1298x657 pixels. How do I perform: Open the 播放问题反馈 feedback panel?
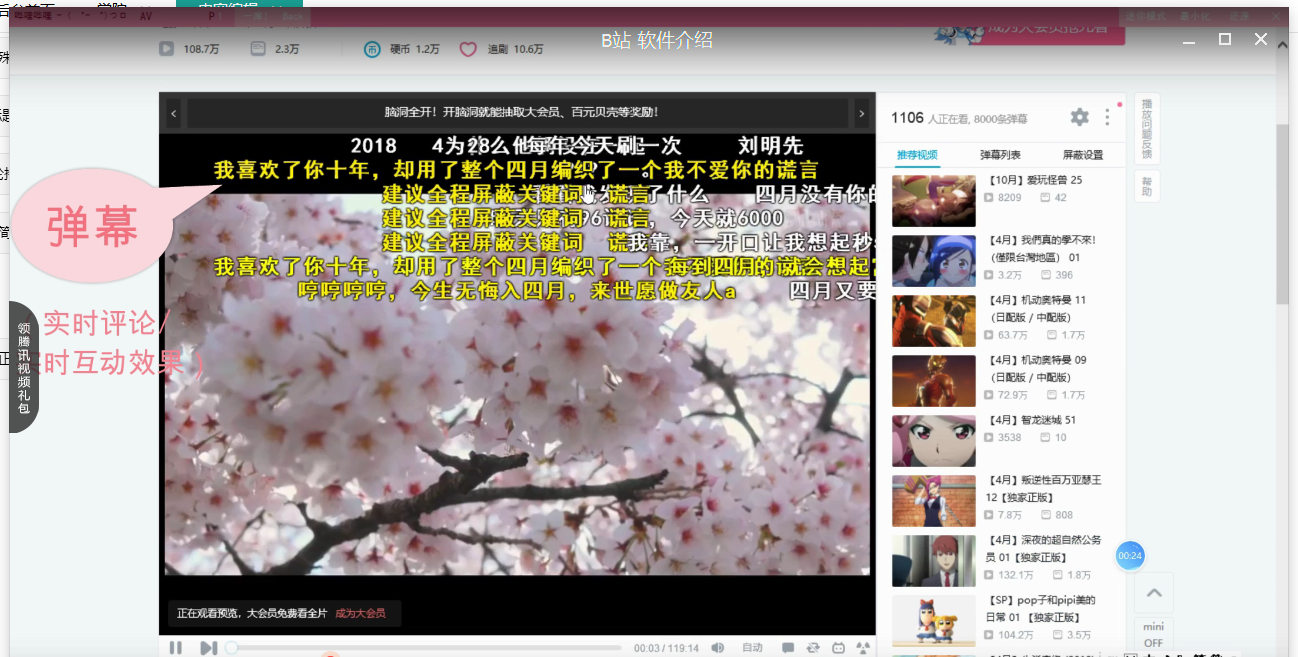tap(1146, 128)
